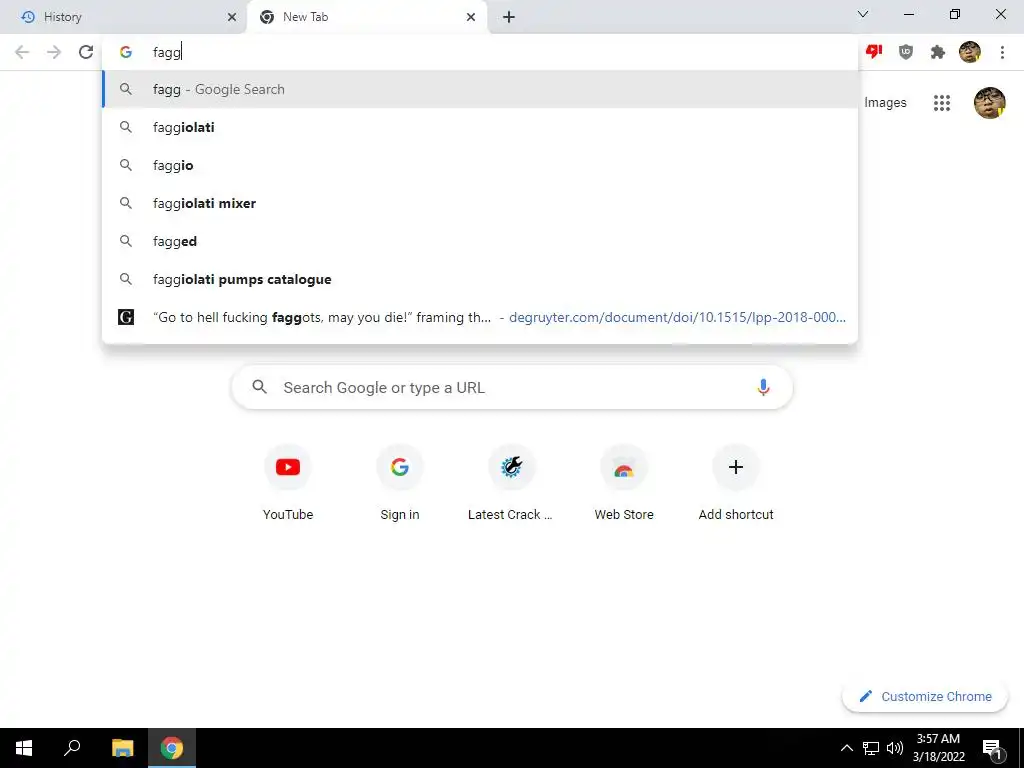This screenshot has height=768, width=1024.
Task: Reload the current page
Action: click(x=86, y=52)
